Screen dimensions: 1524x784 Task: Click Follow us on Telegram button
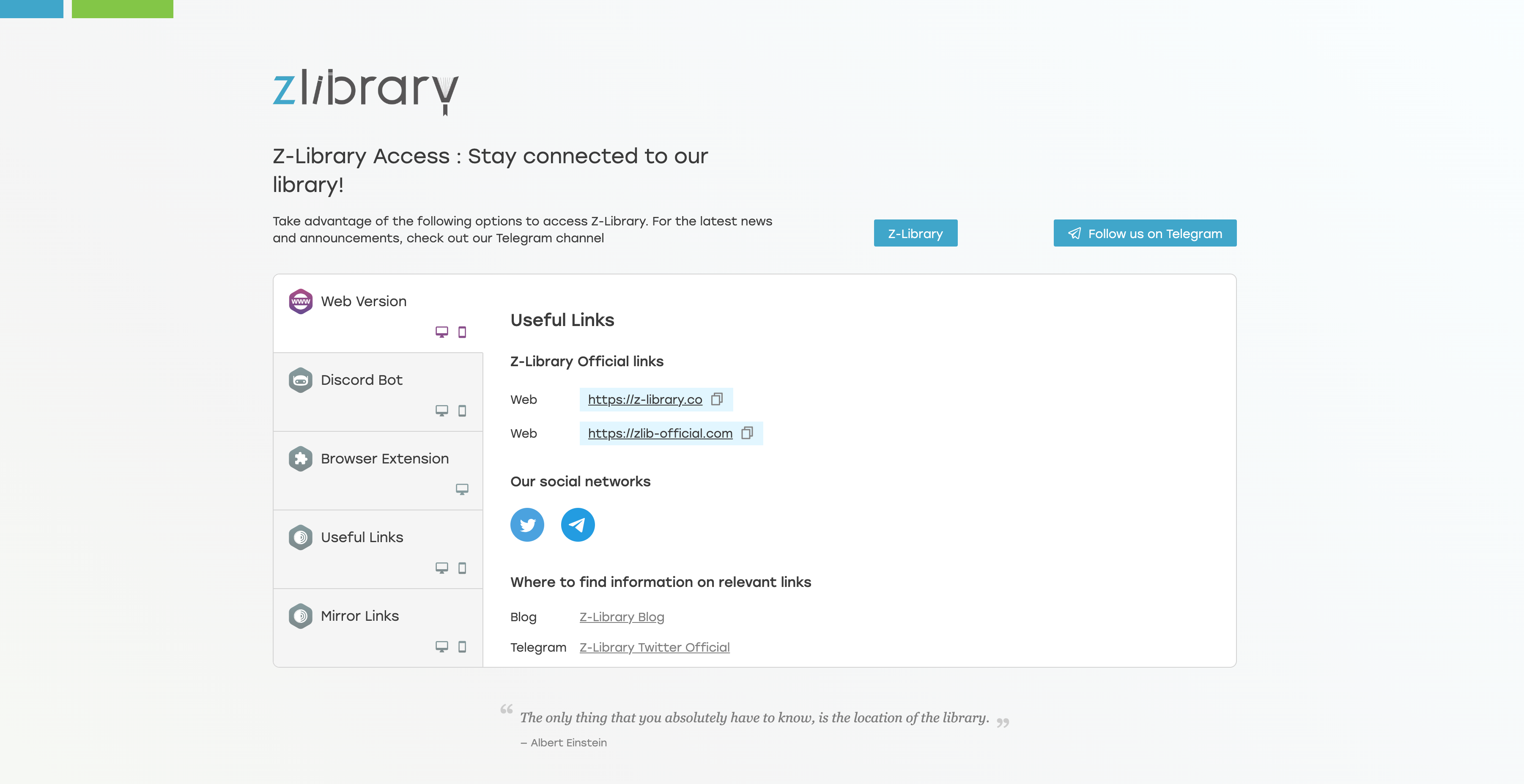(1144, 234)
